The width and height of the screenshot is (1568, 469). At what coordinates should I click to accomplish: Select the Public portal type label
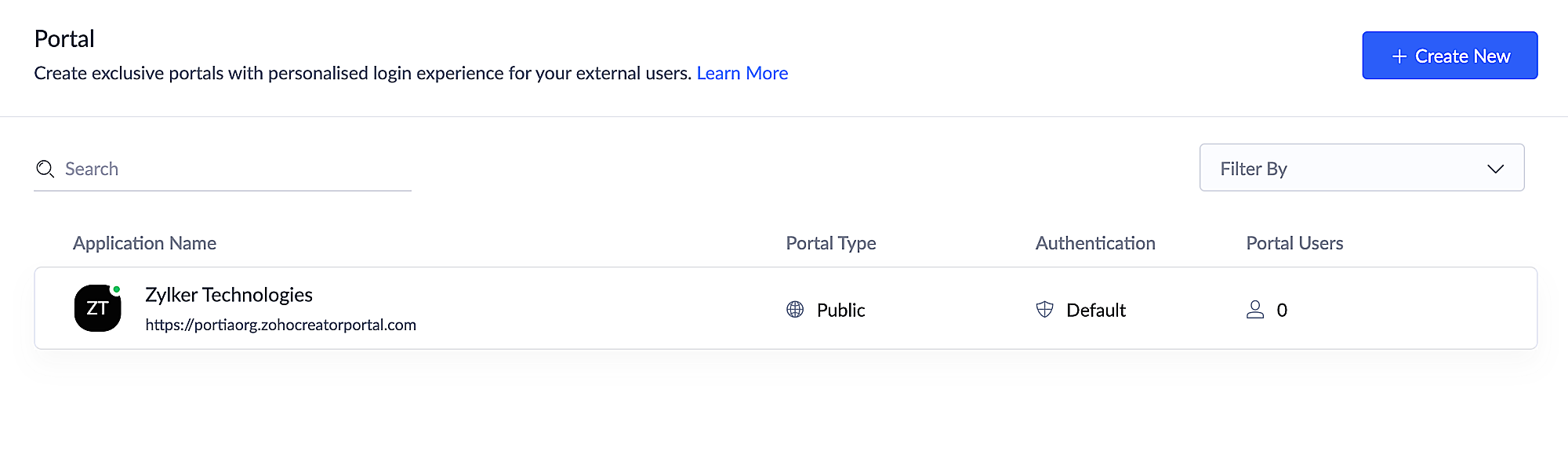point(841,310)
